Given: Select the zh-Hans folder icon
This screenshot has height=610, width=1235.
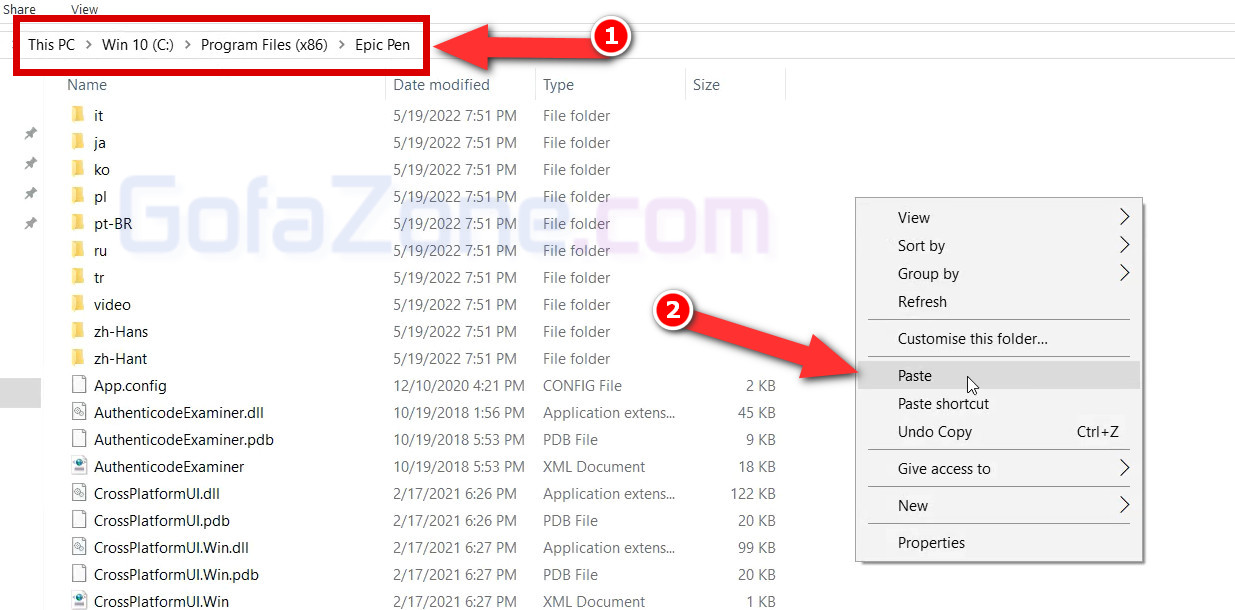Looking at the screenshot, I should tap(79, 331).
